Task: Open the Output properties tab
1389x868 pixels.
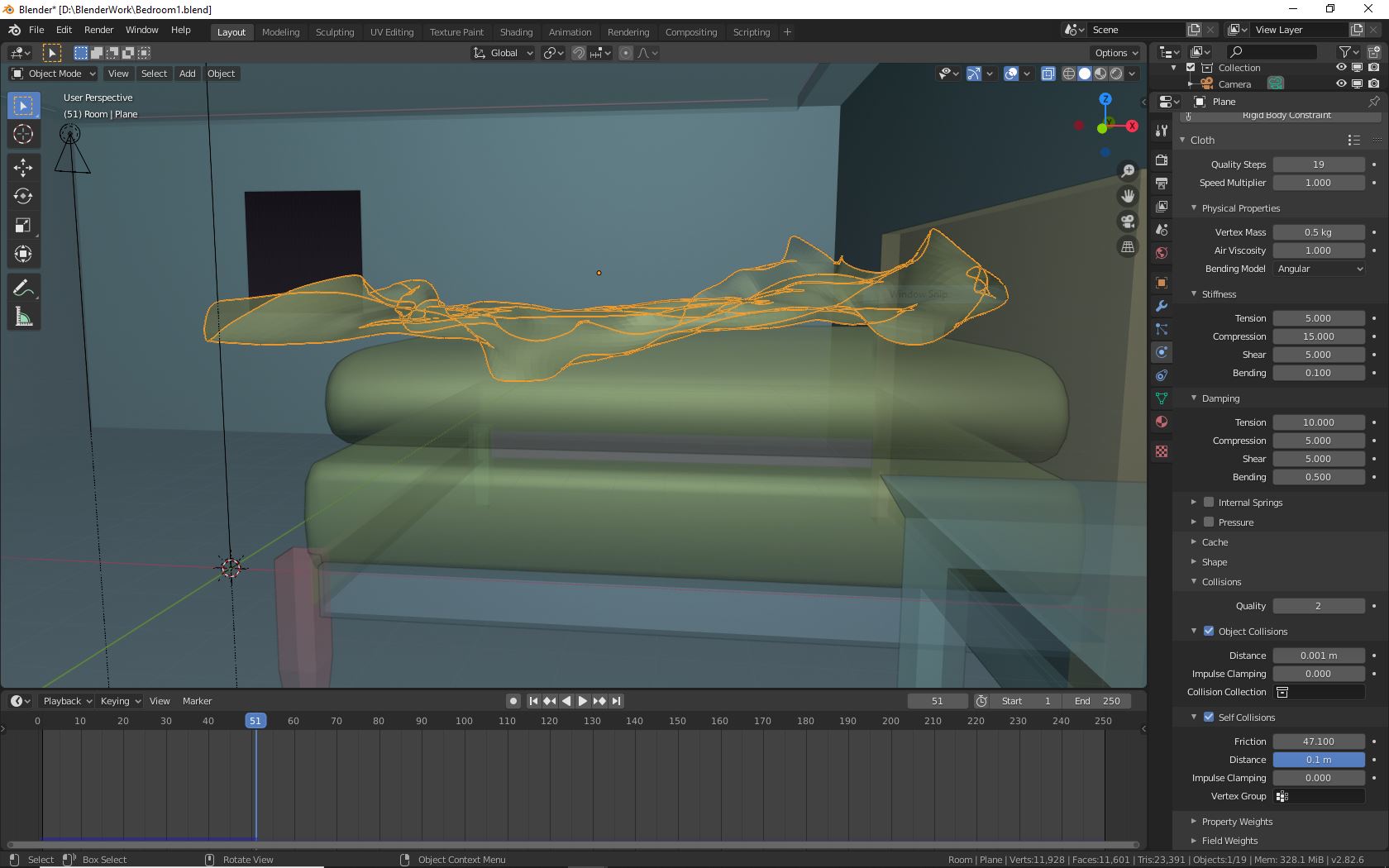Action: (1162, 184)
